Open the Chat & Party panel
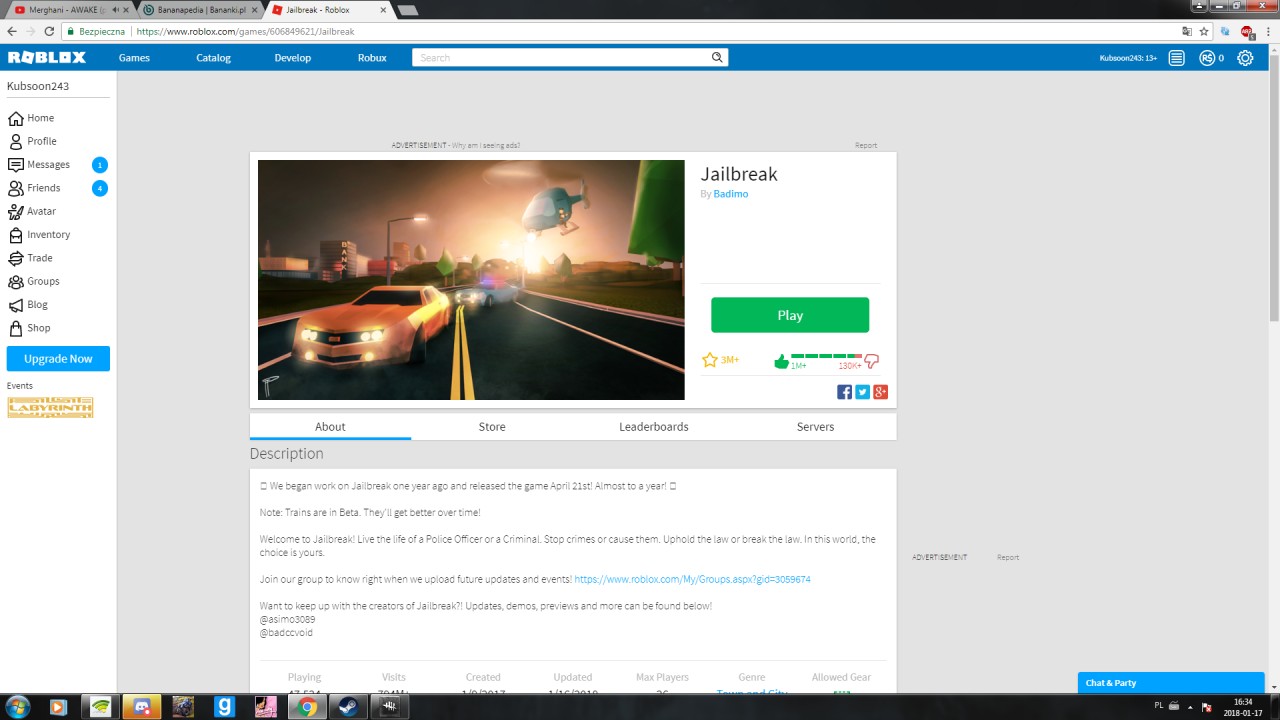The width and height of the screenshot is (1280, 720). 1171,683
